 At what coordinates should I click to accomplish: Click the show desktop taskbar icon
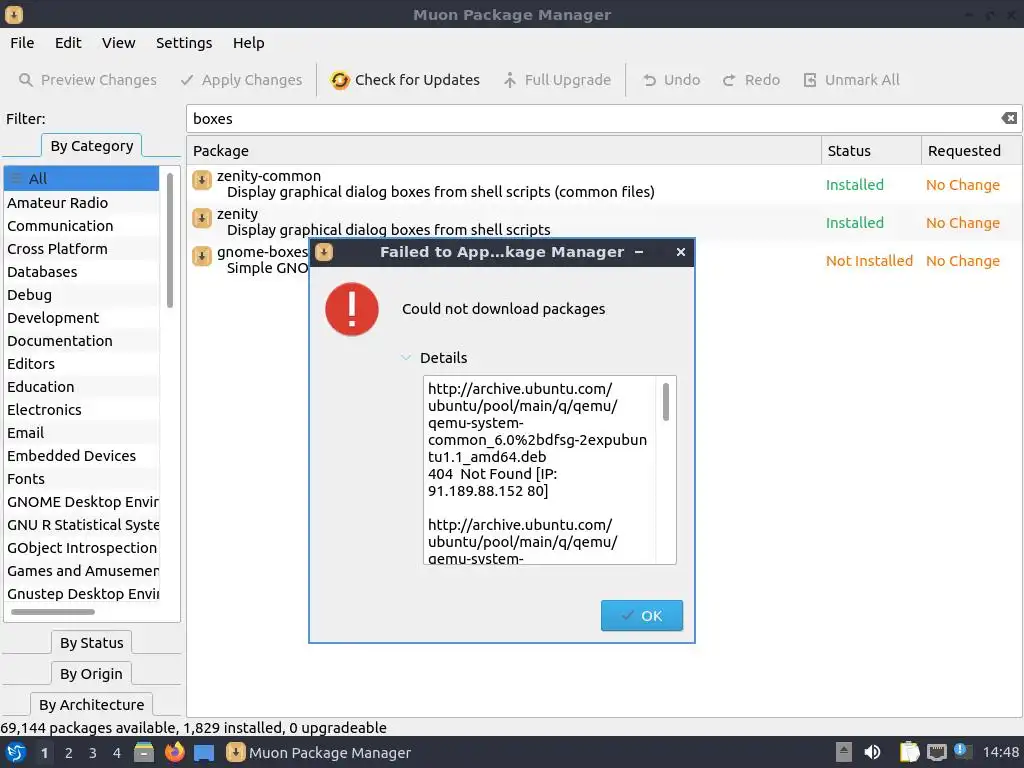point(204,752)
